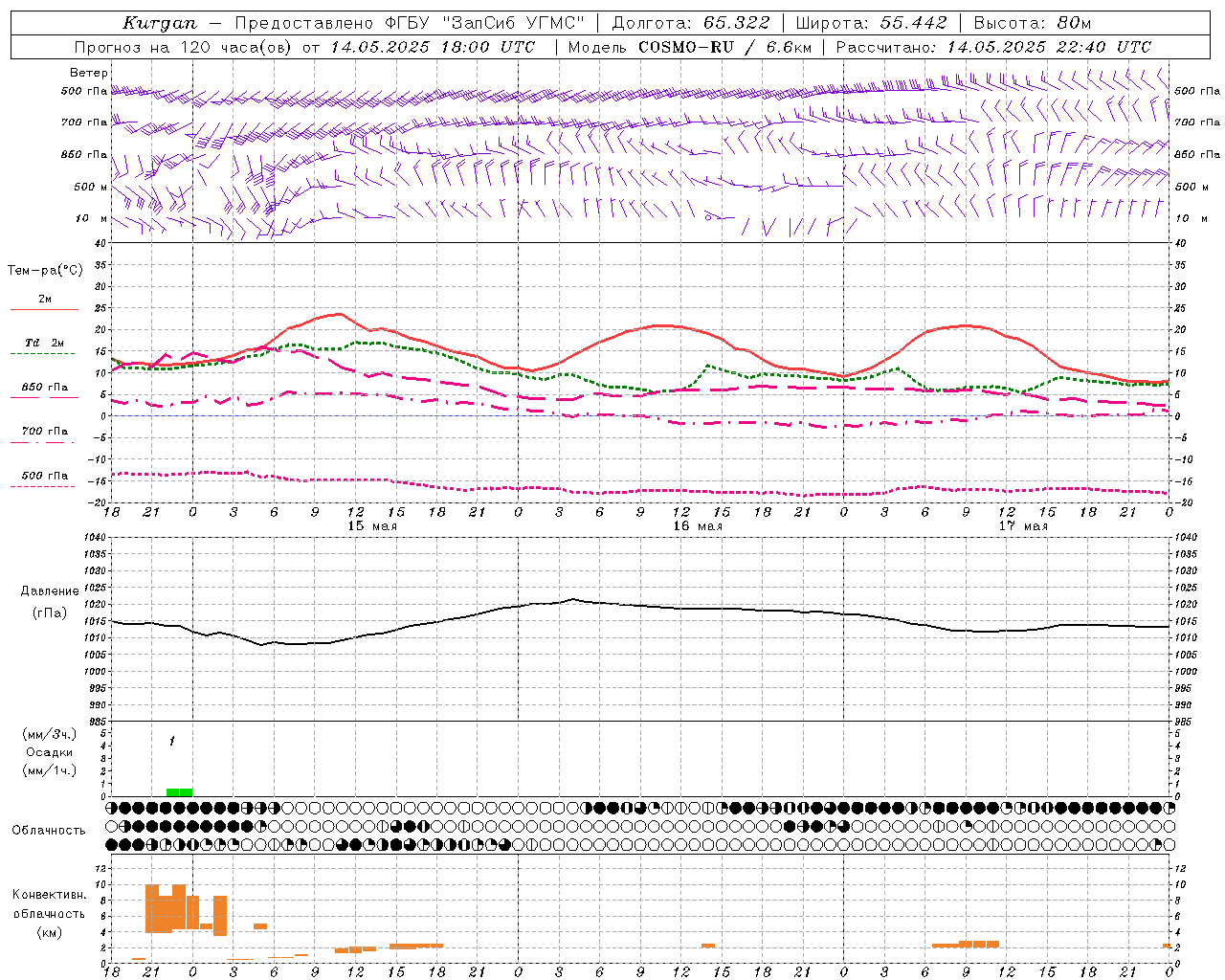1225x980 pixels.
Task: Click "Рассчитано: 14.05.2025 22:40 UTC" text
Action: click(993, 47)
